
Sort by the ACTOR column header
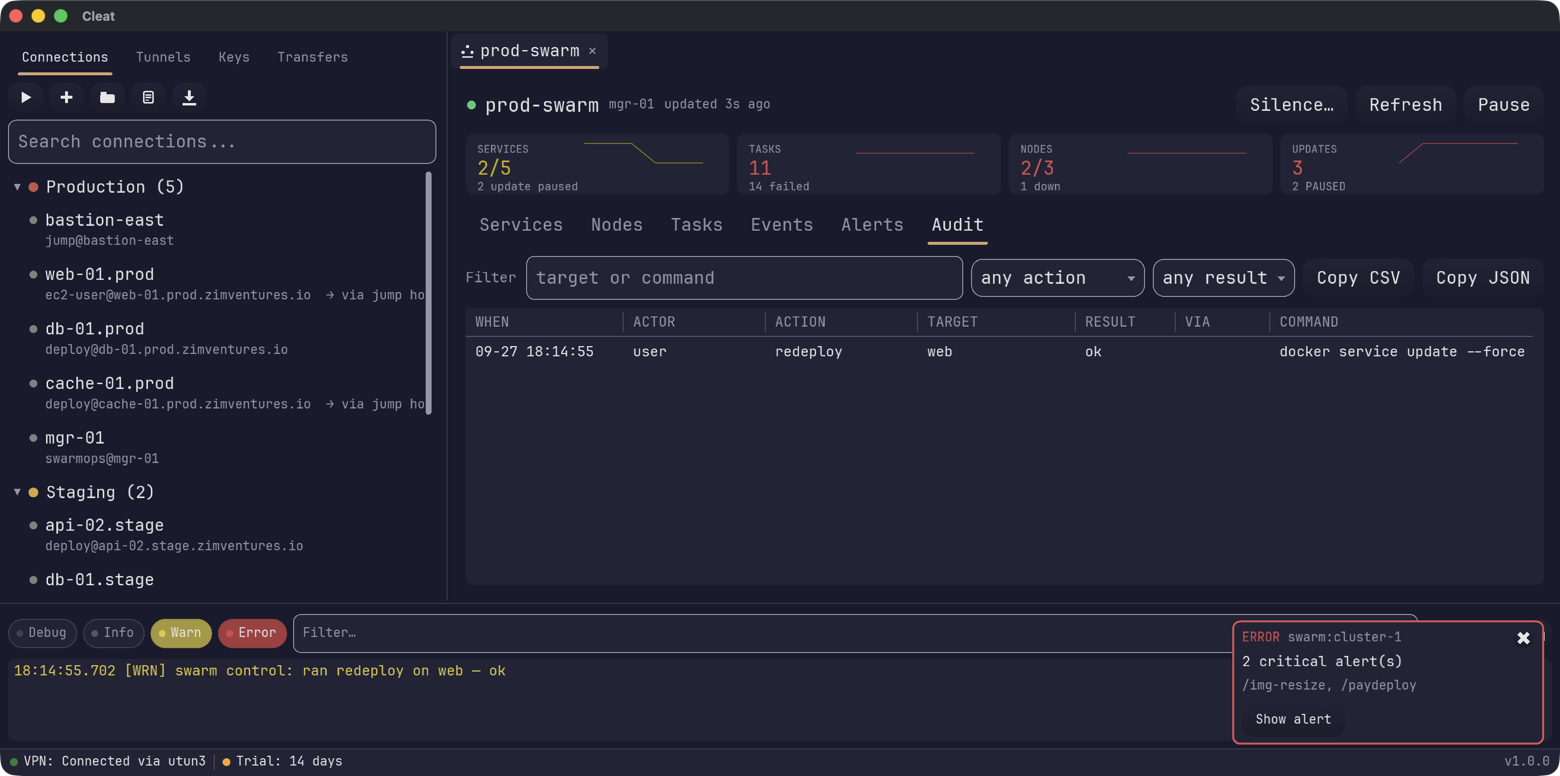[x=654, y=322]
